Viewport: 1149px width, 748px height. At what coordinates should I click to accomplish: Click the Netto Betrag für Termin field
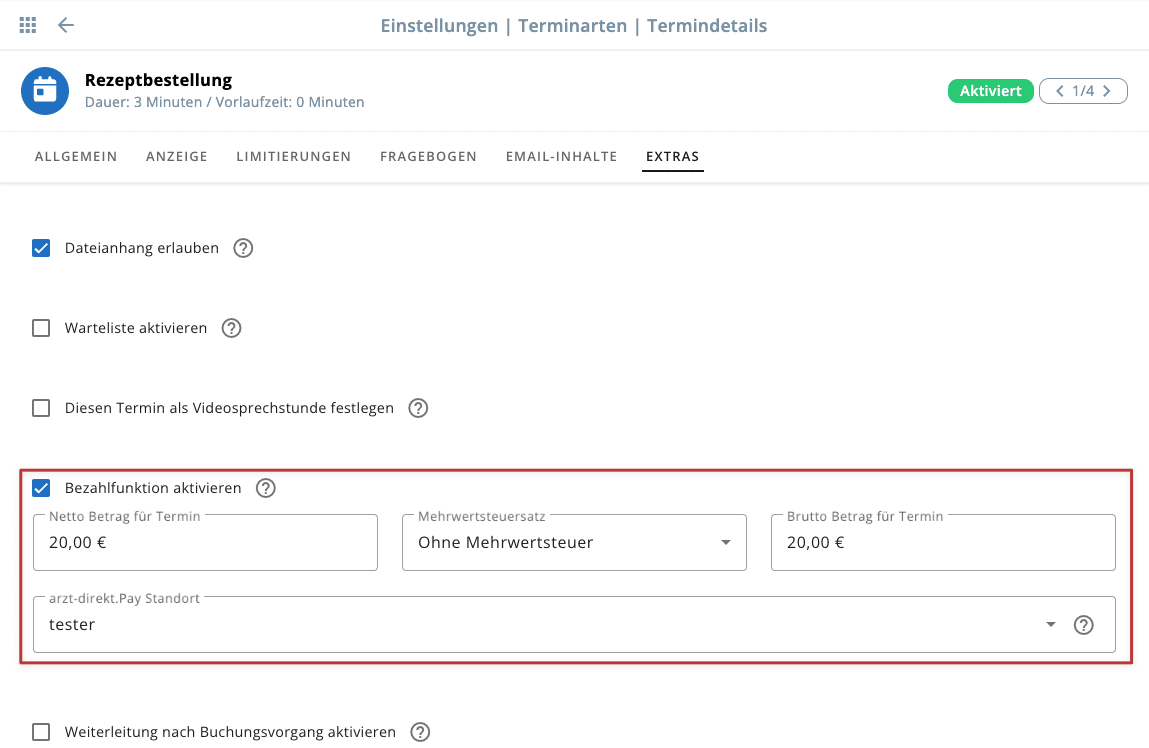coord(205,543)
